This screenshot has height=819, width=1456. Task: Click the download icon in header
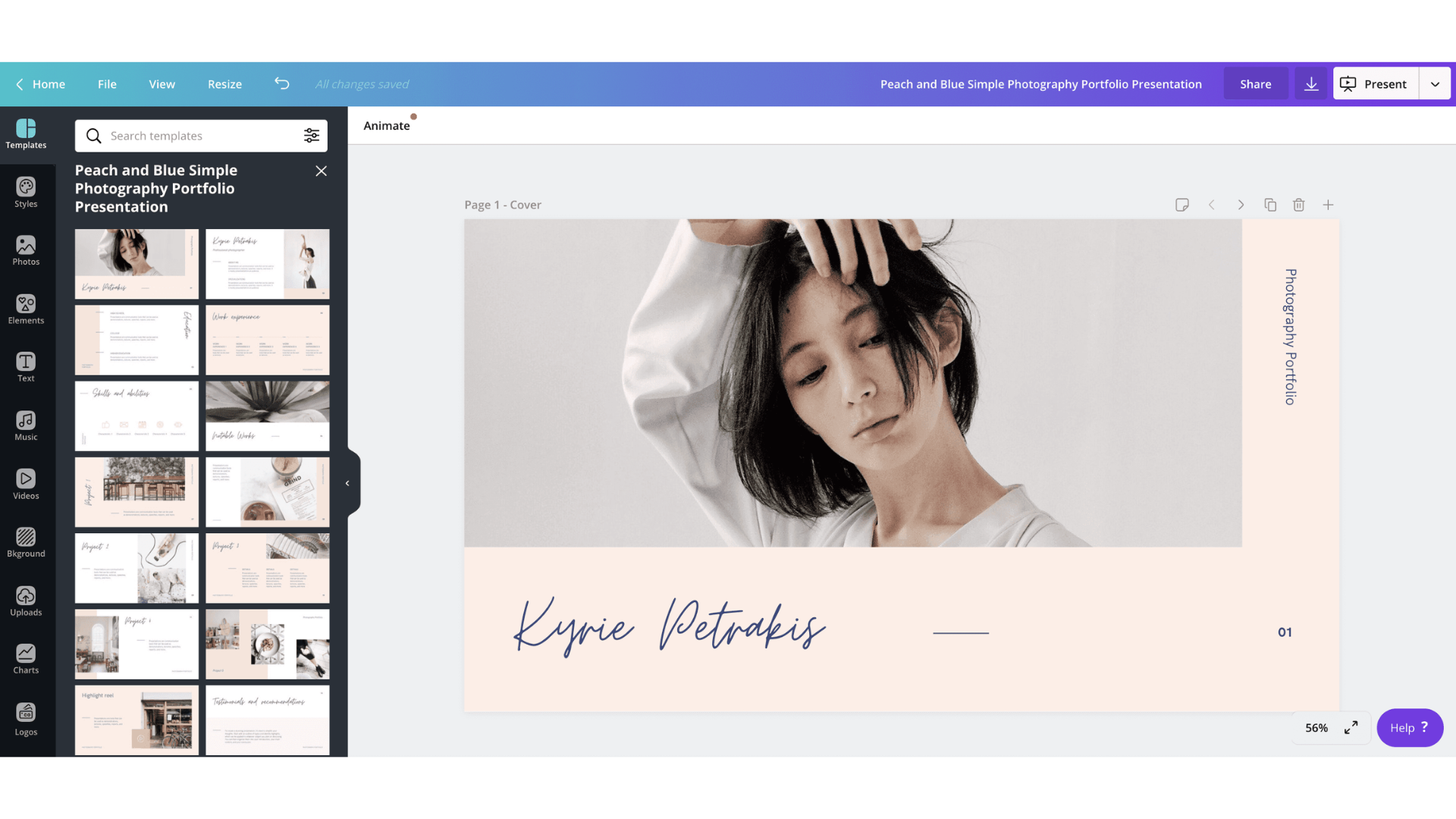tap(1311, 84)
